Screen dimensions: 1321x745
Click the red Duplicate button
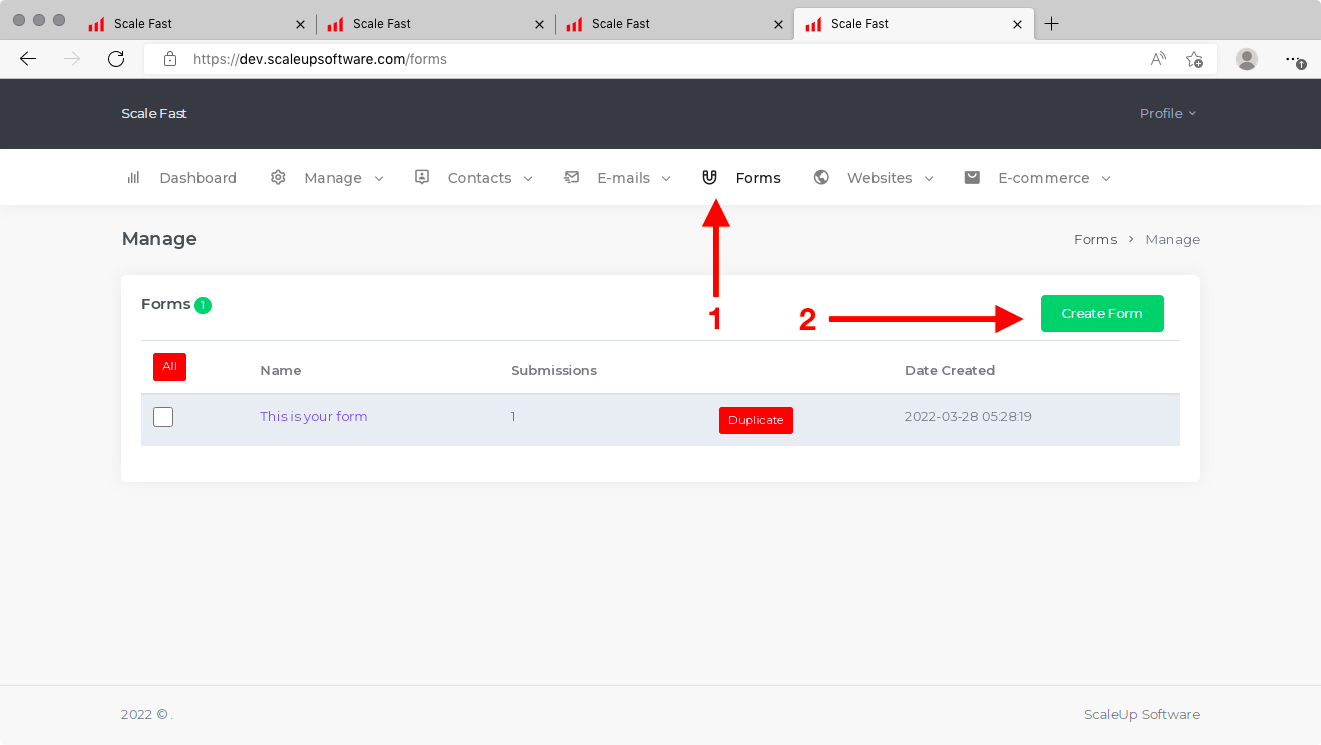(x=756, y=420)
